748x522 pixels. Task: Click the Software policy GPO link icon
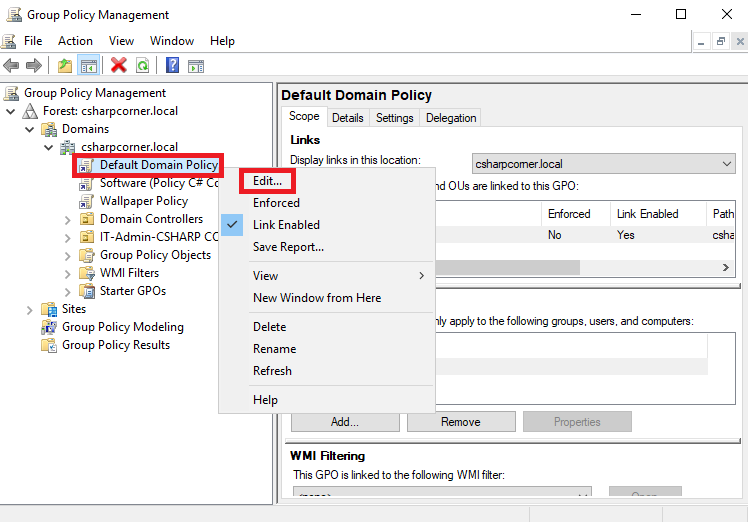[x=86, y=183]
